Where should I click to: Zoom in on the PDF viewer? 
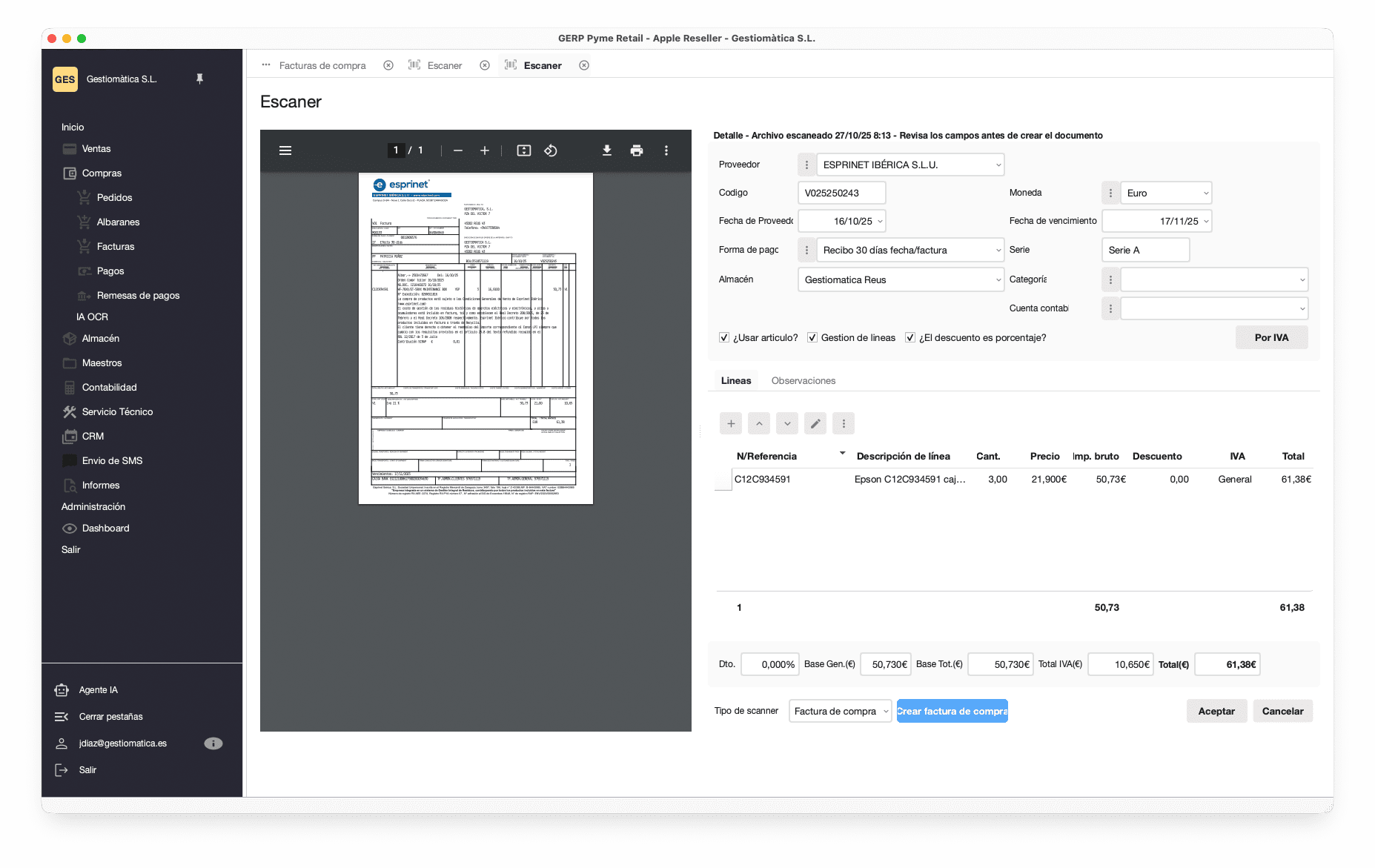[x=485, y=150]
